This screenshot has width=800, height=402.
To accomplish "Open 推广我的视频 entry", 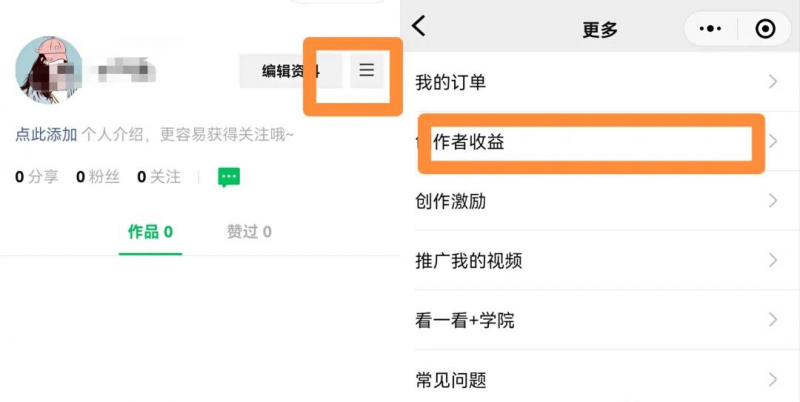I will (469, 261).
